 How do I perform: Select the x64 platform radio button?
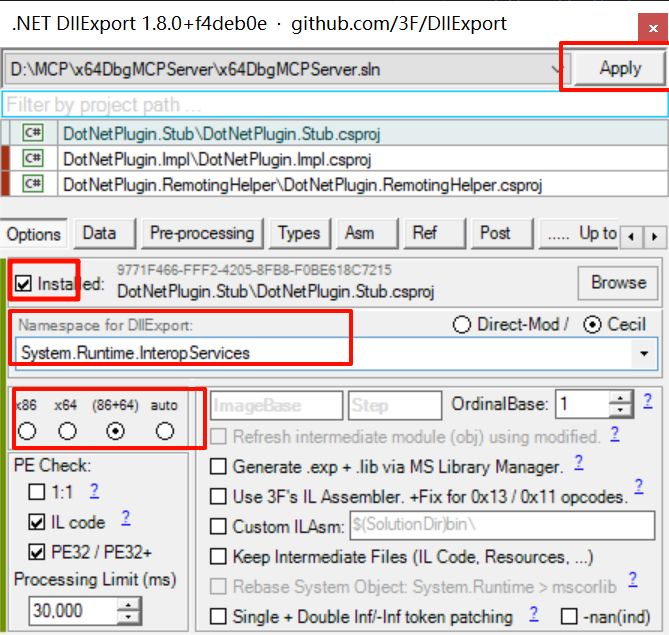pos(67,431)
